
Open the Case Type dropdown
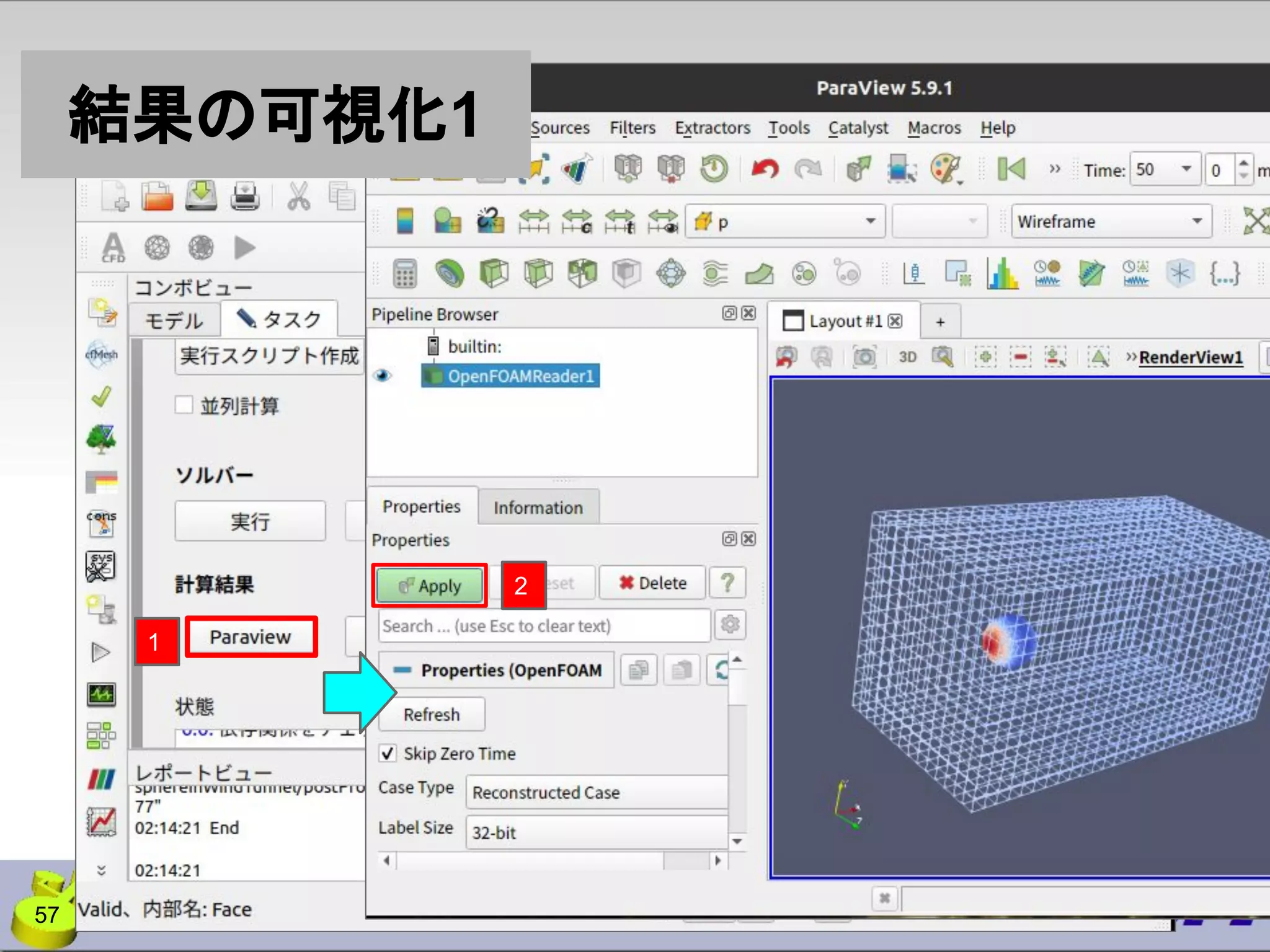pos(597,792)
